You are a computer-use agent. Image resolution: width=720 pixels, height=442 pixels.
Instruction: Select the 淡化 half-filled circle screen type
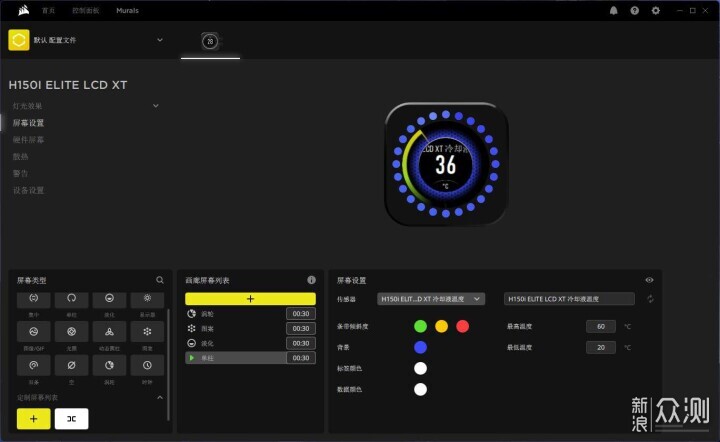point(109,298)
